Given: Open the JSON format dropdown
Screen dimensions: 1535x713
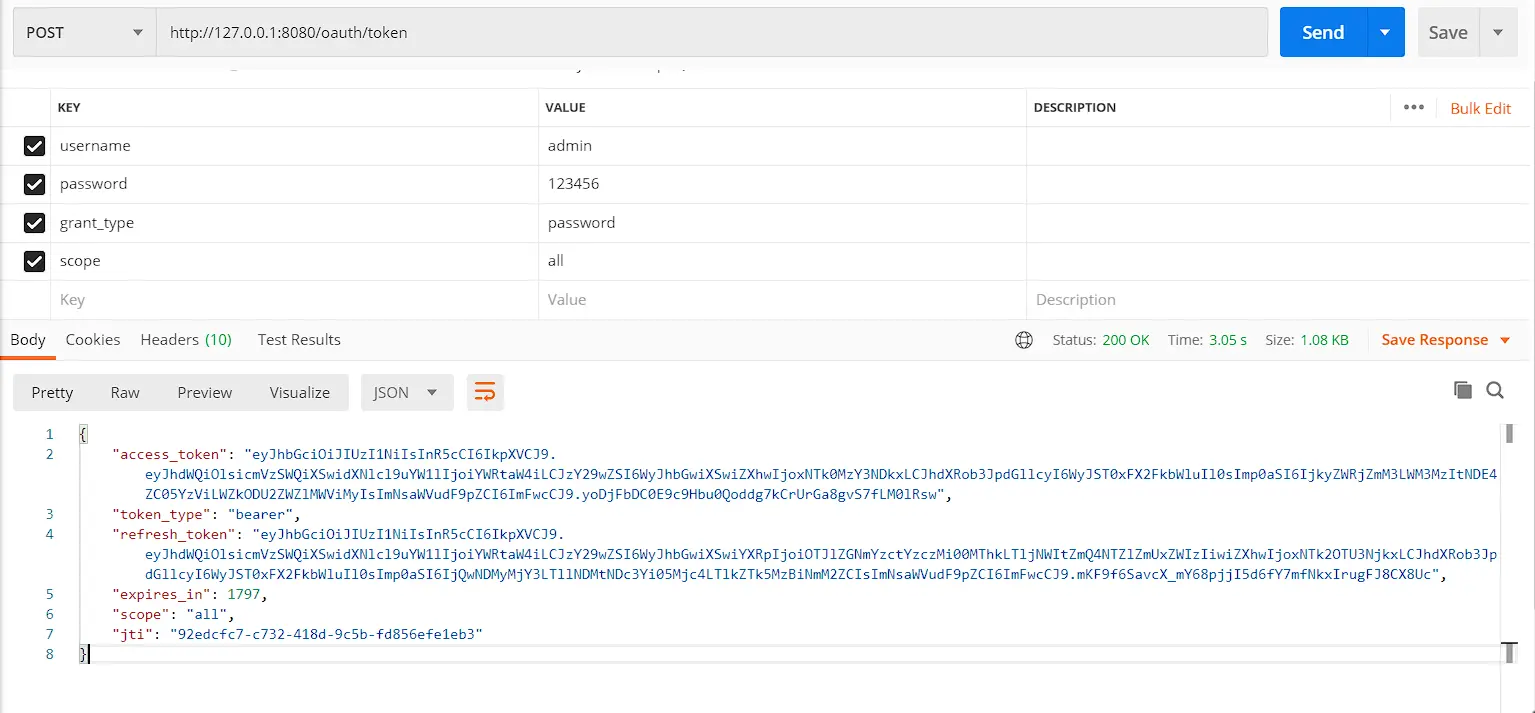Looking at the screenshot, I should (407, 392).
